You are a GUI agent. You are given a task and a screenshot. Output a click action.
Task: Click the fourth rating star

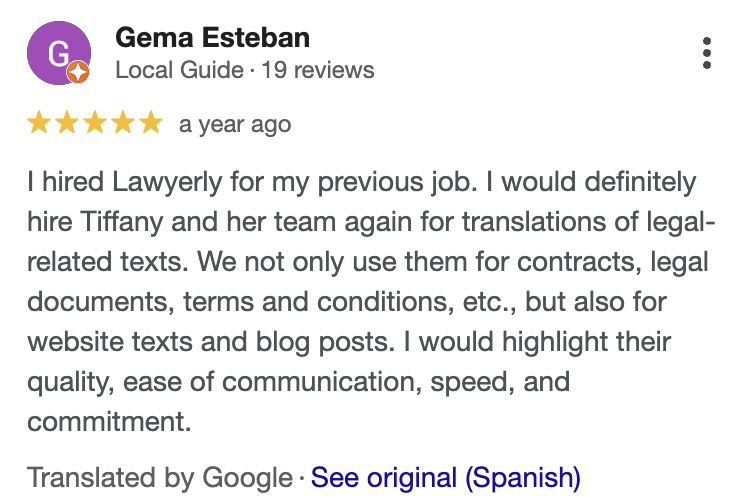(x=122, y=123)
